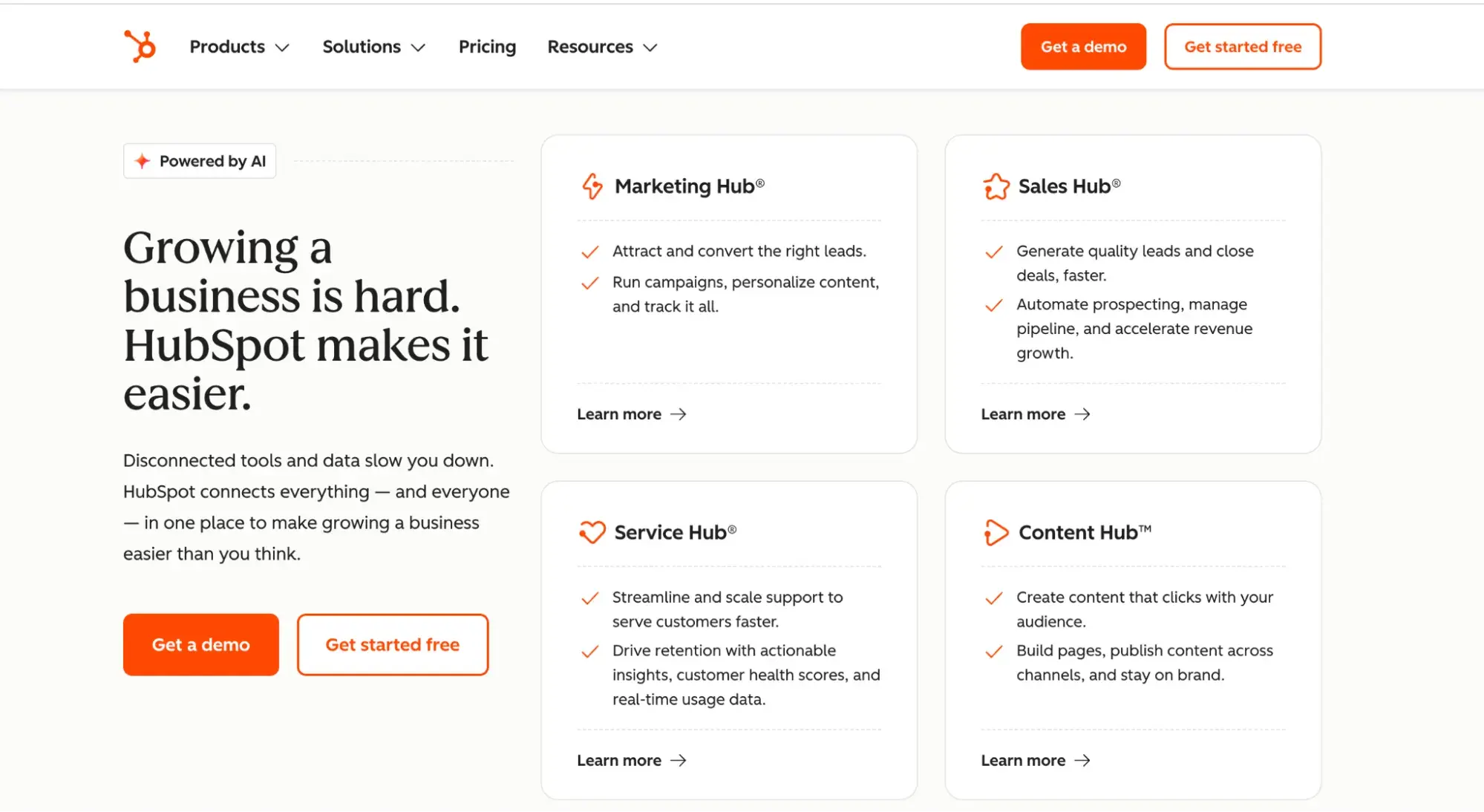The image size is (1484, 812).
Task: Open Marketing Hub 'Learn more' link
Action: 632,414
